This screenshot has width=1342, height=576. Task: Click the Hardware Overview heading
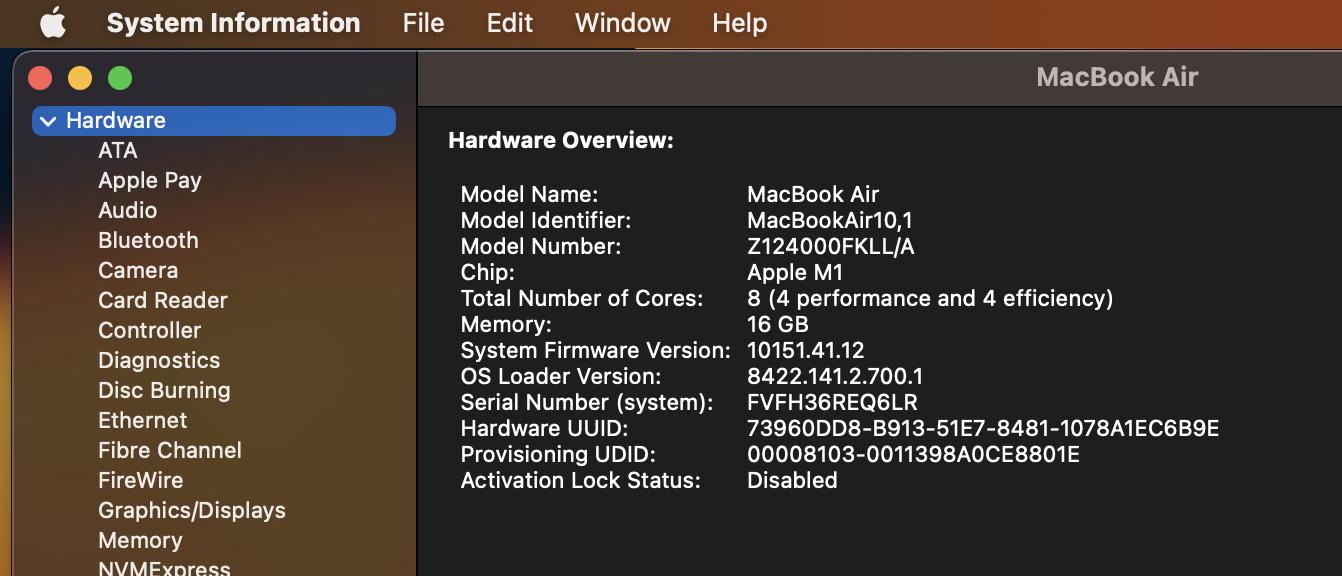pyautogui.click(x=561, y=141)
